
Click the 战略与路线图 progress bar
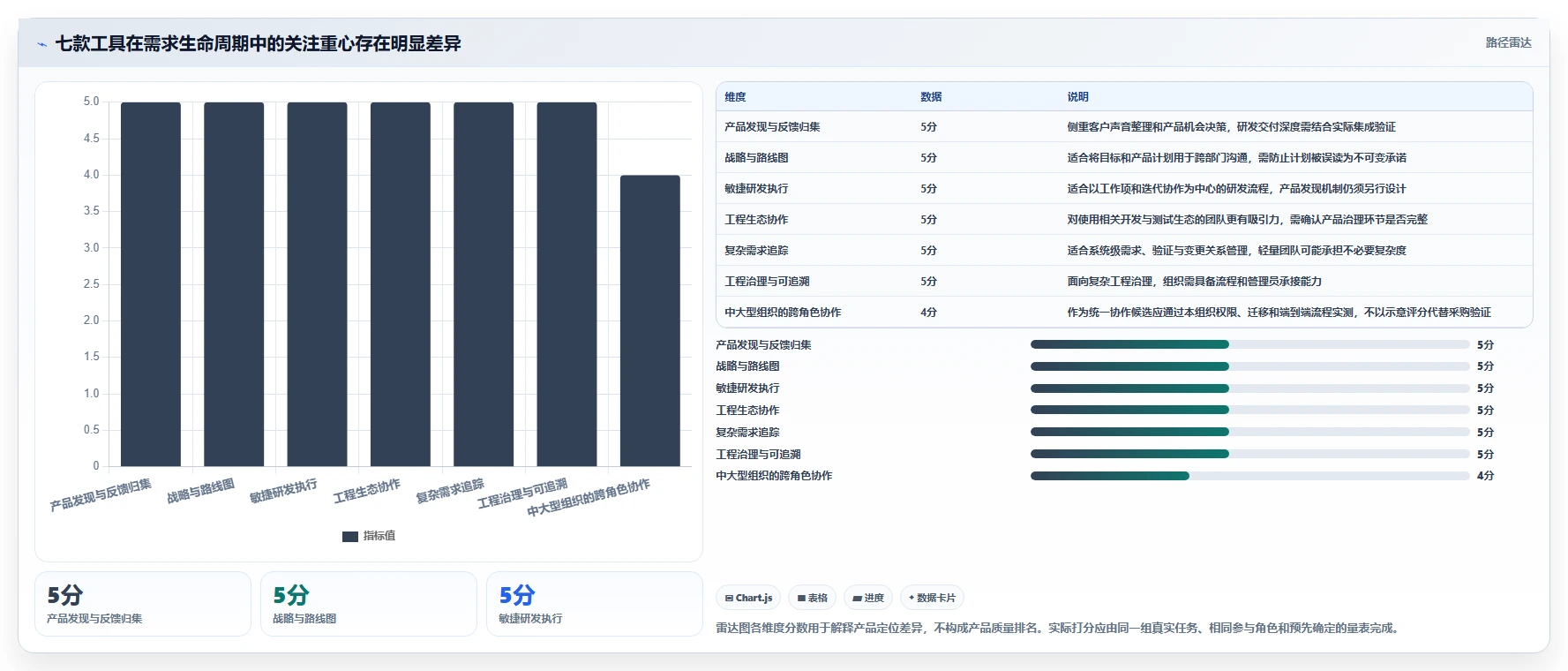[1250, 366]
